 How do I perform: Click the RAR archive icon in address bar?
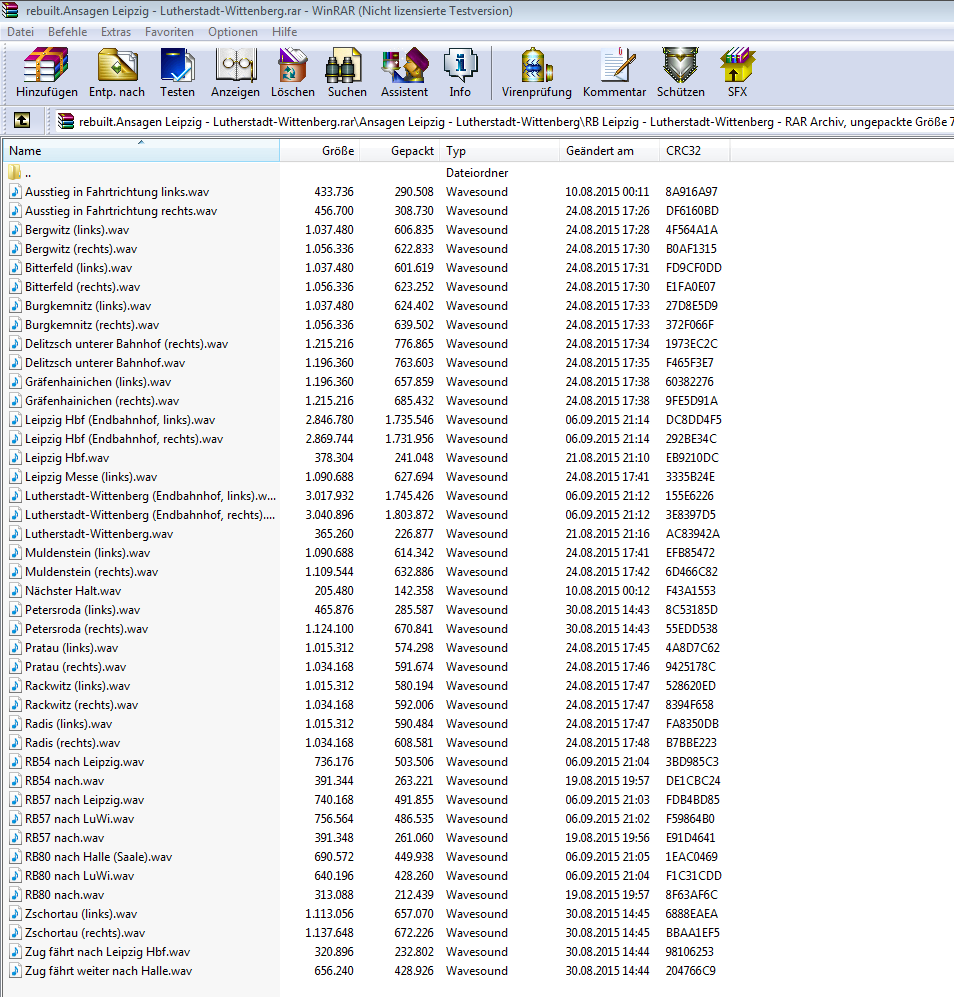(x=66, y=121)
